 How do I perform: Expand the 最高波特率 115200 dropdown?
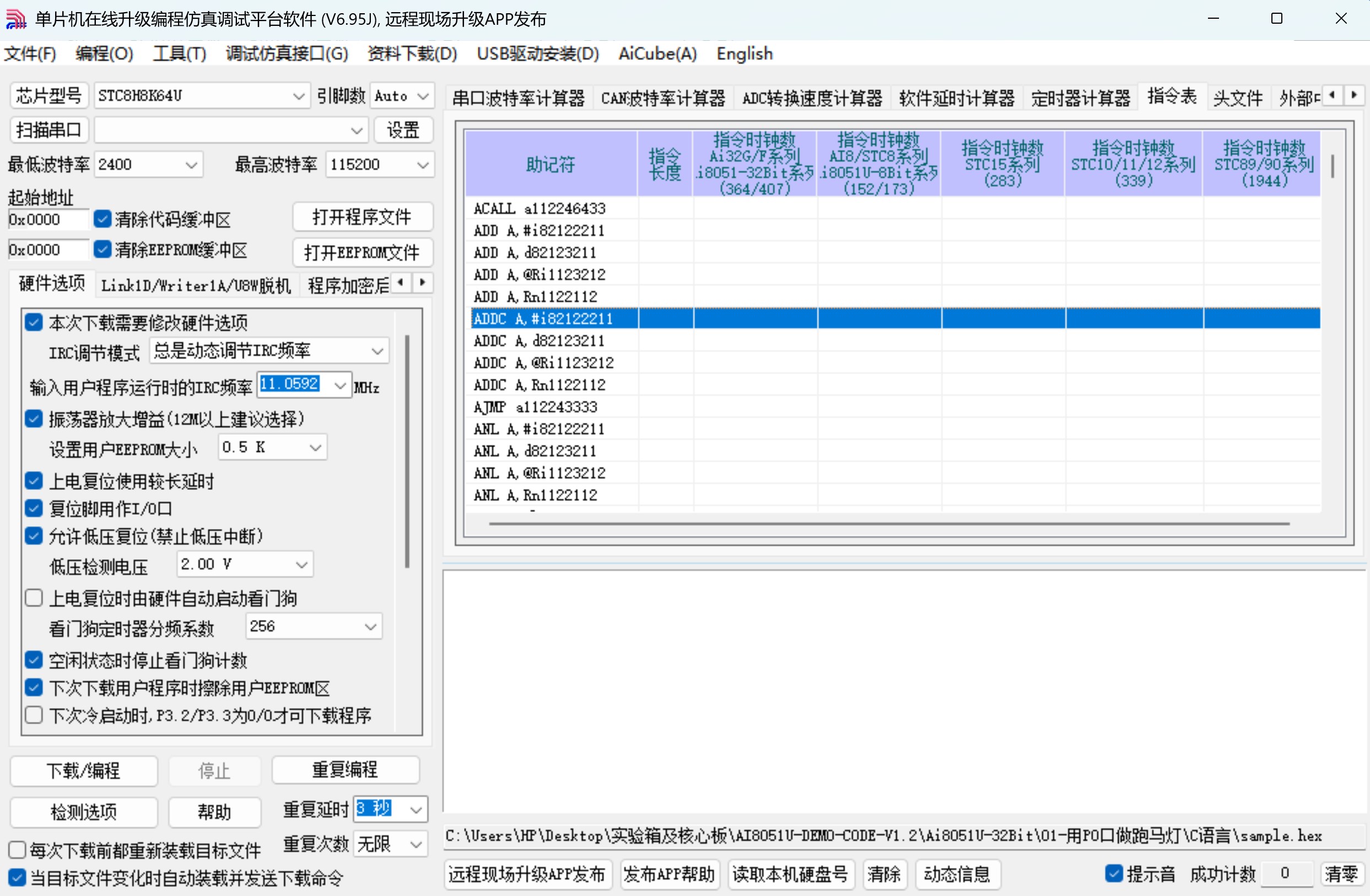(423, 165)
